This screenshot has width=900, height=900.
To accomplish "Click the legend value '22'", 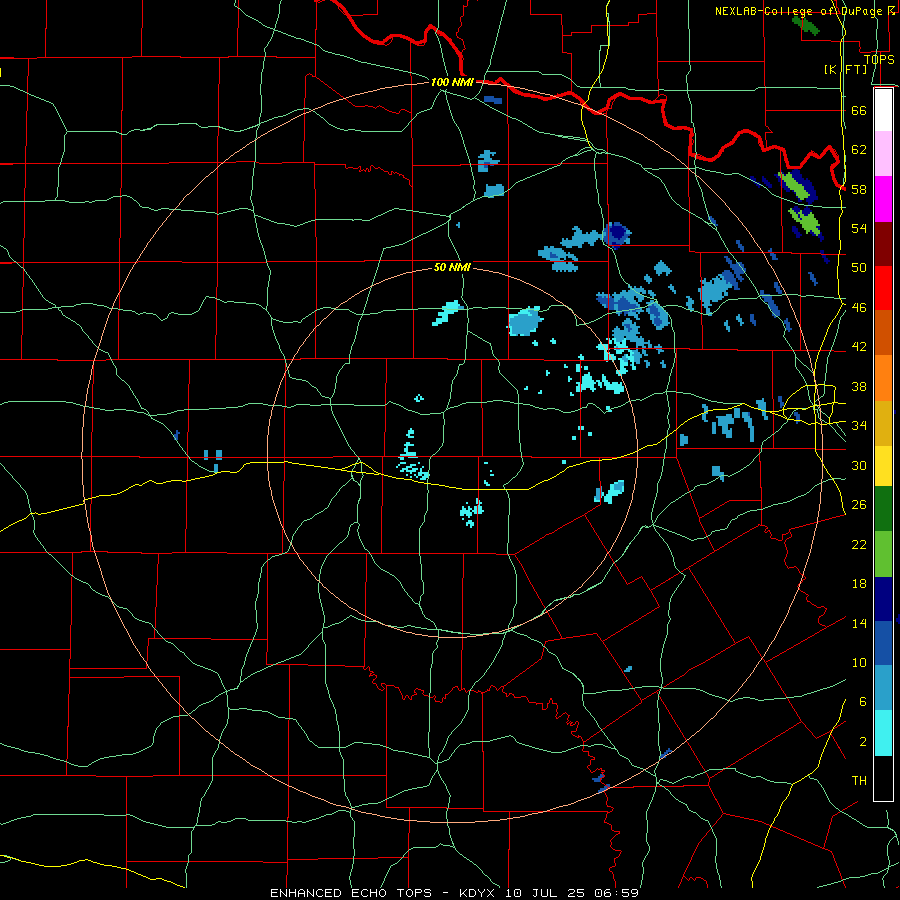I will point(859,544).
